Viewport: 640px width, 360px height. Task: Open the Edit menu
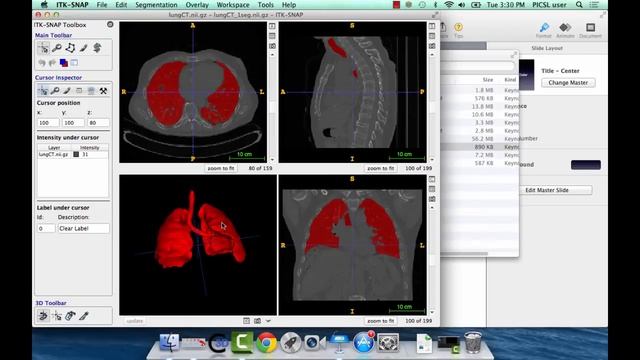pos(121,5)
